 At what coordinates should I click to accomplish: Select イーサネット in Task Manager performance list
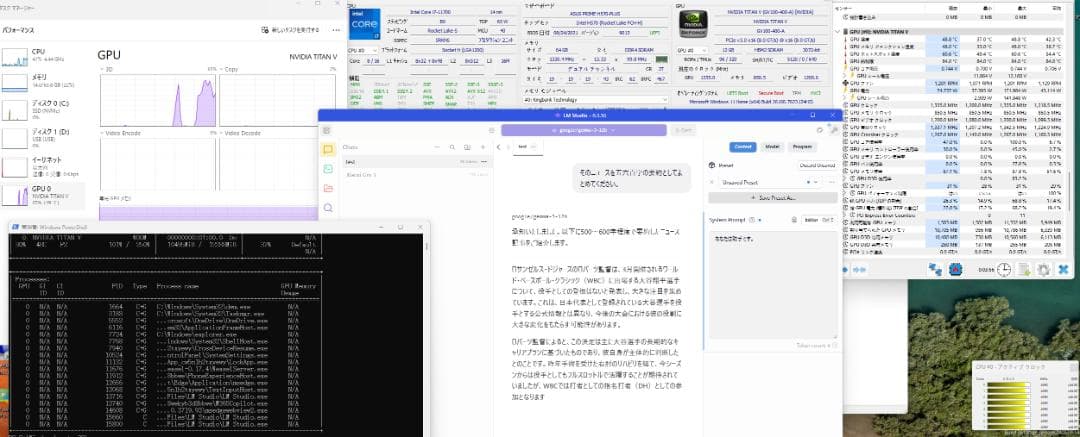(43, 167)
